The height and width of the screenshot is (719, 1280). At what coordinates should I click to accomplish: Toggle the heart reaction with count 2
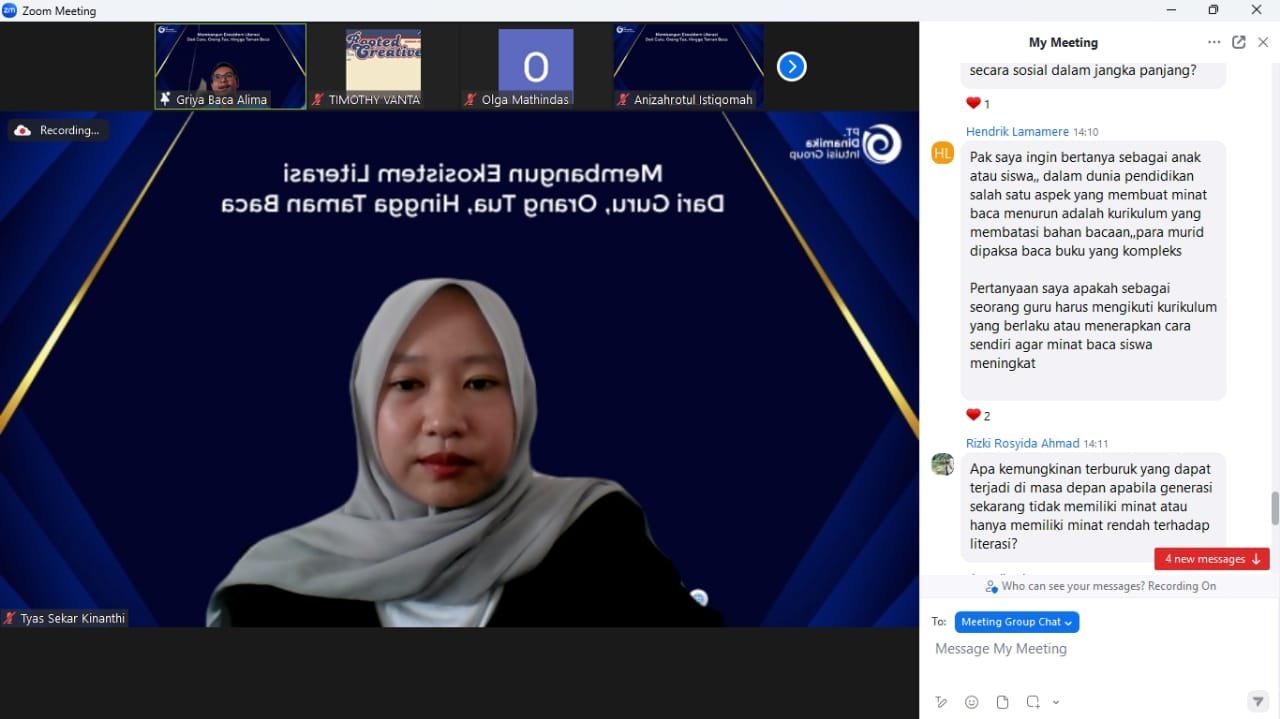pyautogui.click(x=977, y=415)
